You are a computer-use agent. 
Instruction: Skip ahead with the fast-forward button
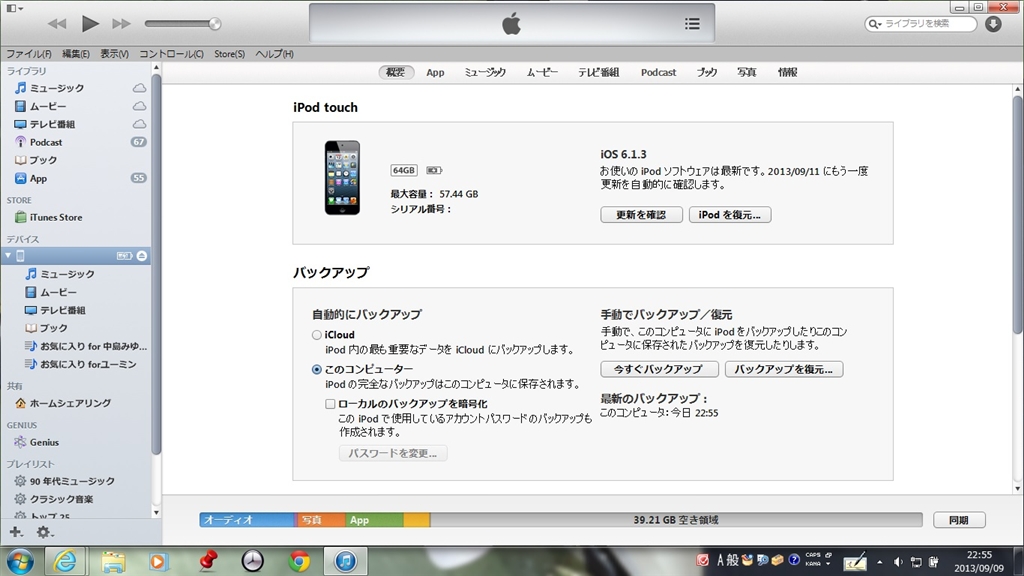pos(121,24)
